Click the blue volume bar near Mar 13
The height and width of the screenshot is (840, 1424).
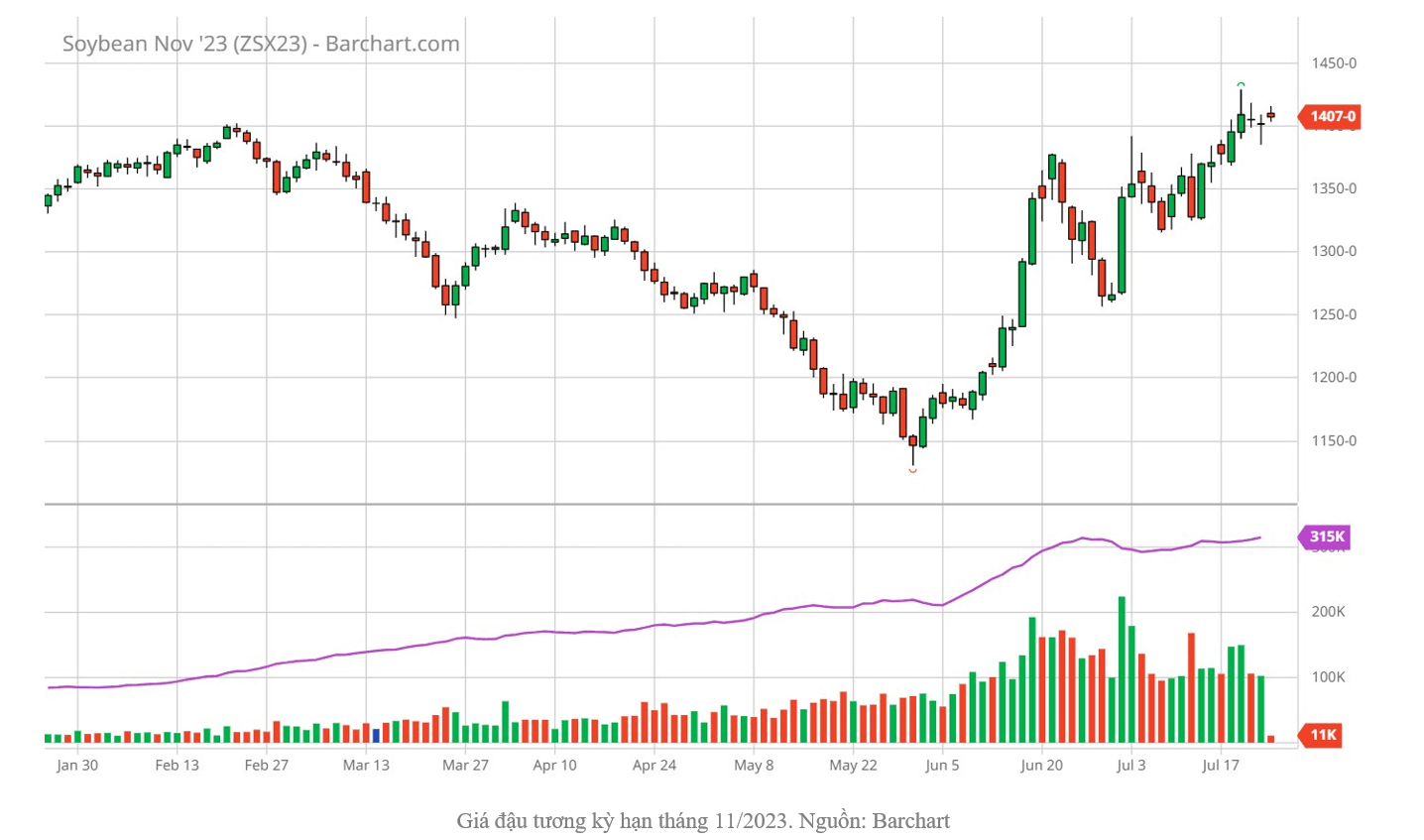(x=376, y=735)
